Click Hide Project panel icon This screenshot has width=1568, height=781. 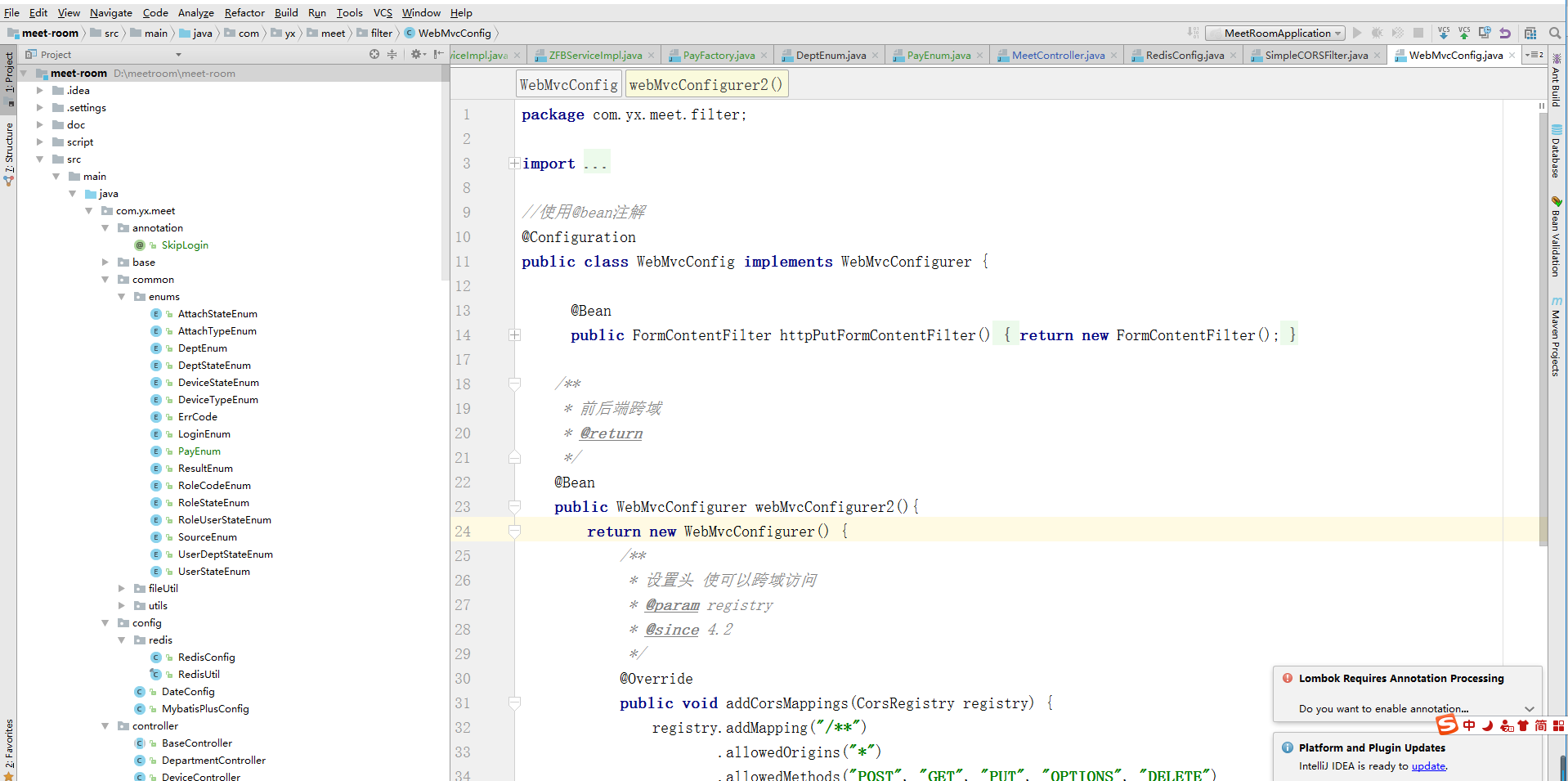coord(438,54)
